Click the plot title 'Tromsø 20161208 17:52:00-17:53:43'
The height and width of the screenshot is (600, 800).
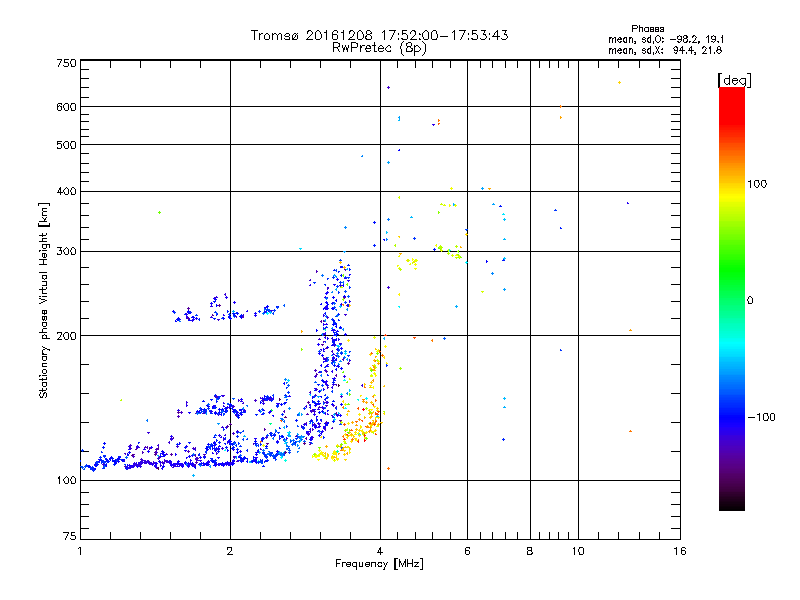379,35
